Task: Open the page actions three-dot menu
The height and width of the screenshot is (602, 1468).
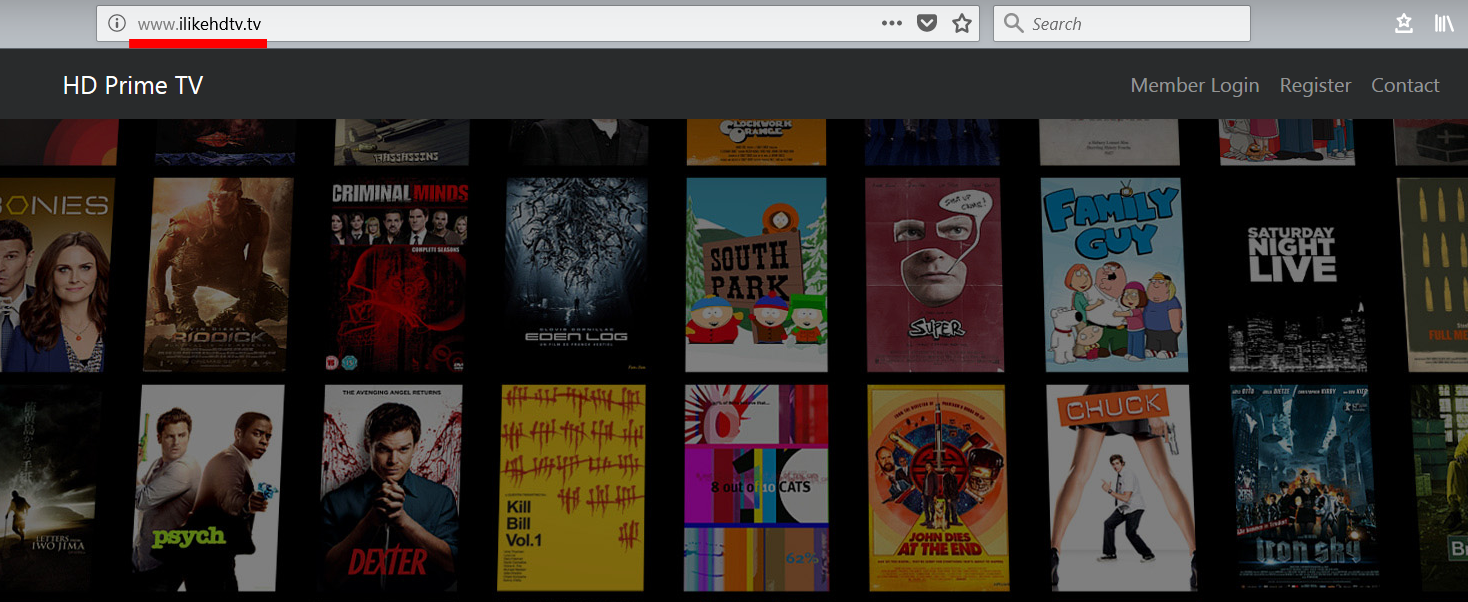Action: point(891,24)
